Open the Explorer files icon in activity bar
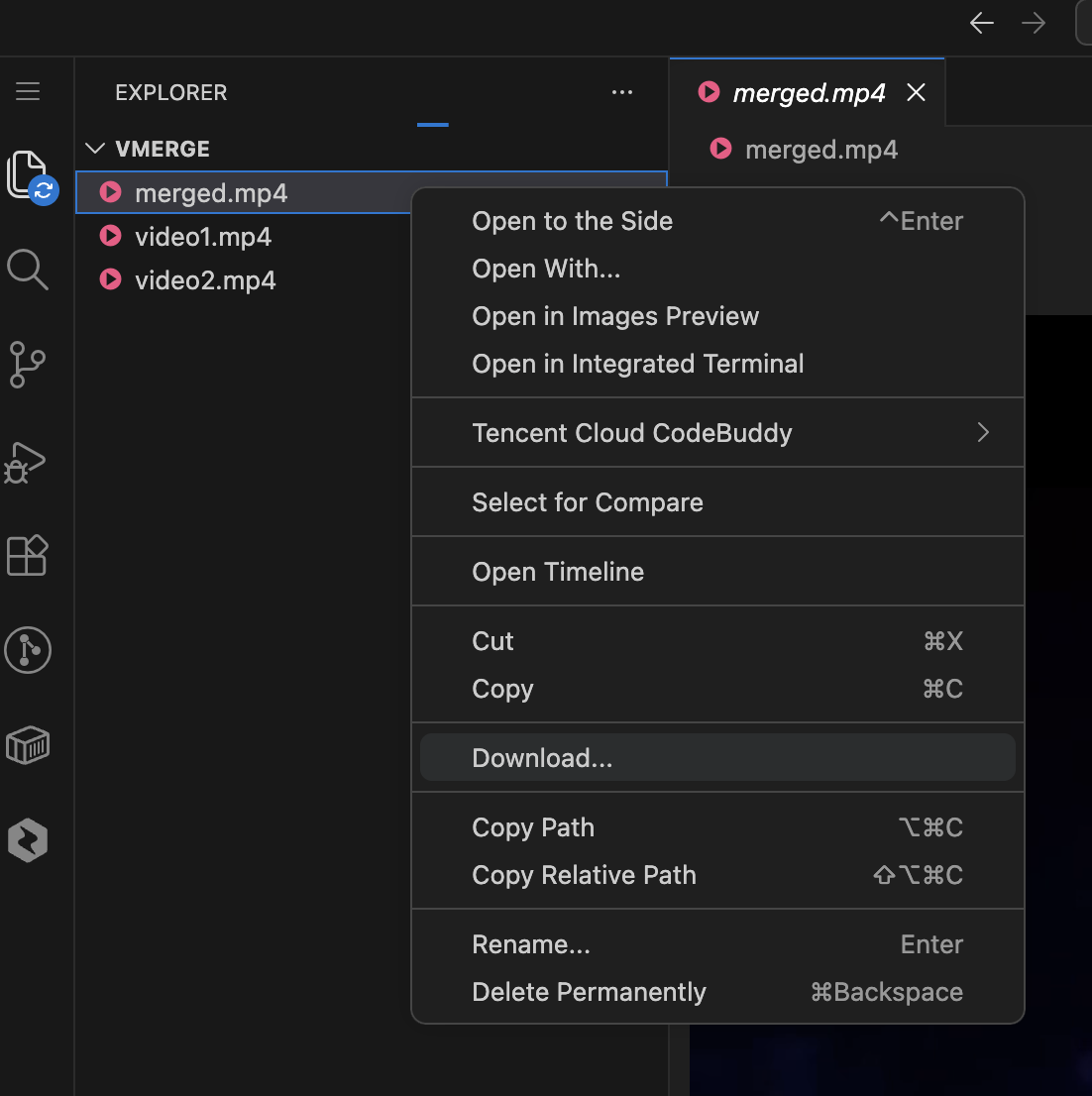This screenshot has width=1092, height=1096. [28, 174]
